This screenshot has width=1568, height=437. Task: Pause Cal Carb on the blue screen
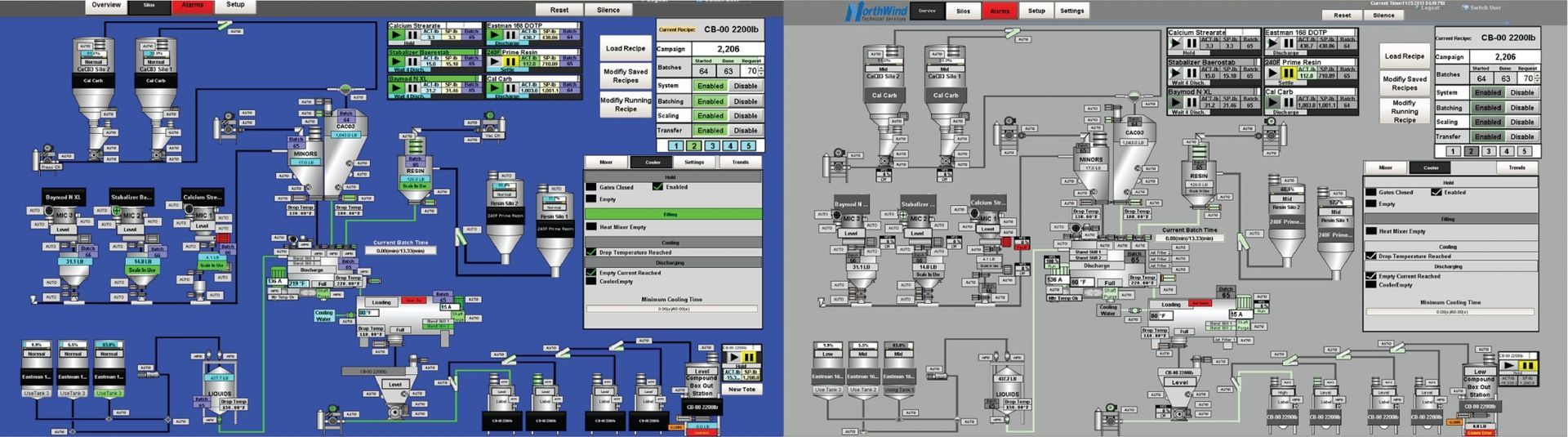click(x=510, y=88)
